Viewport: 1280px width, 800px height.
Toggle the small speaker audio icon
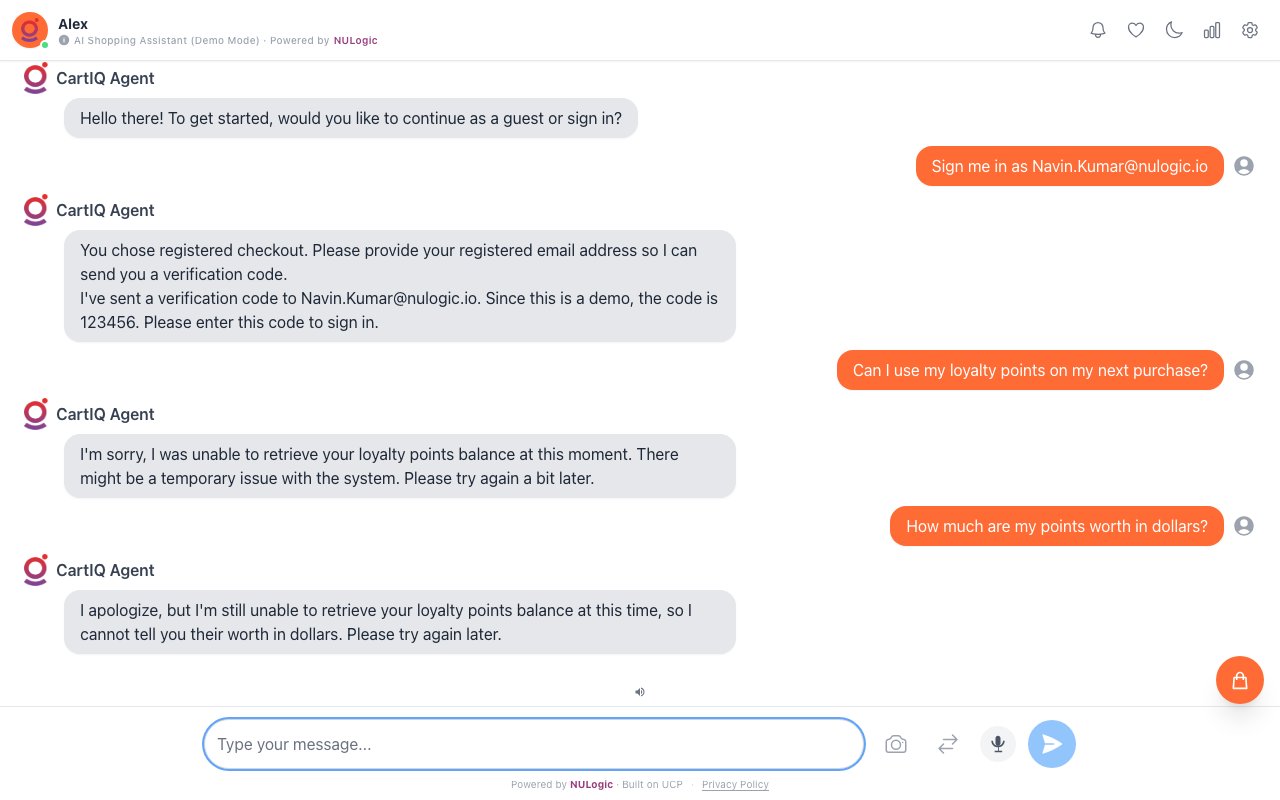point(640,691)
